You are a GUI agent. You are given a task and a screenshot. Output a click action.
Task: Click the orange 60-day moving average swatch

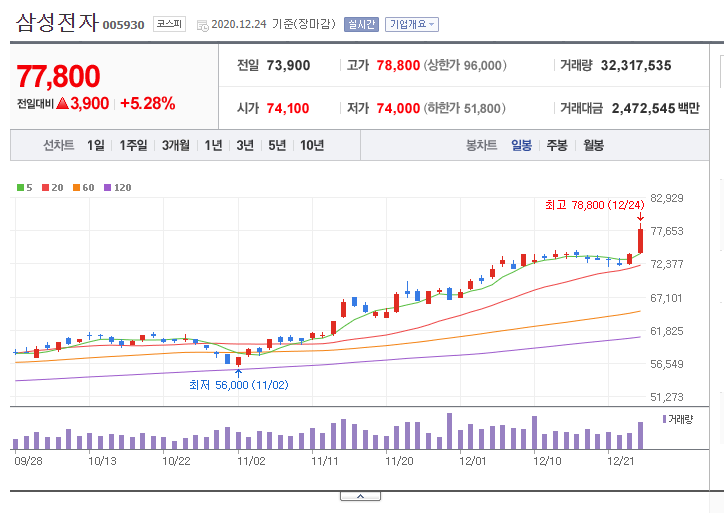(x=76, y=187)
